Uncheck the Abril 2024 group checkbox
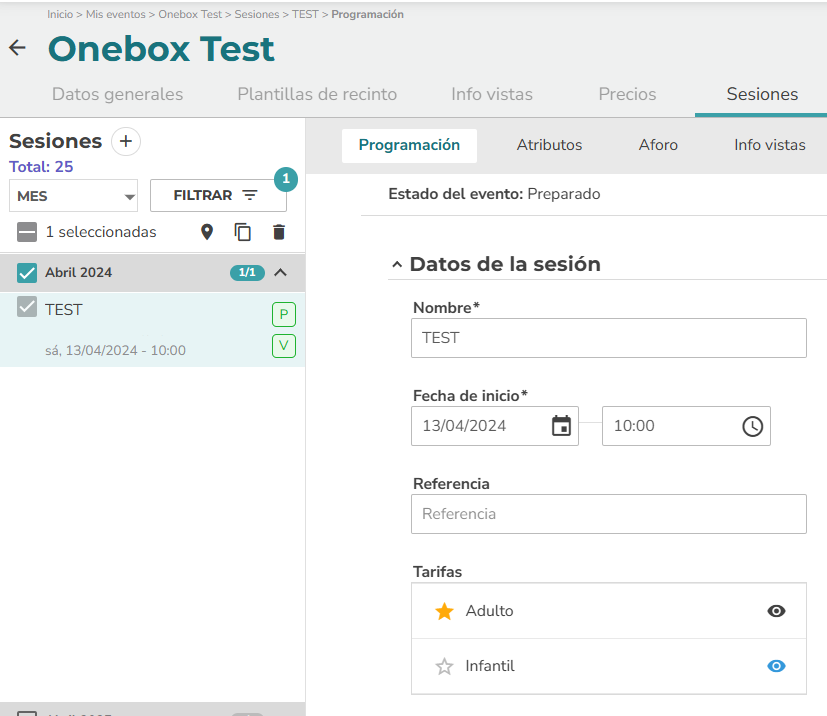 (x=27, y=273)
